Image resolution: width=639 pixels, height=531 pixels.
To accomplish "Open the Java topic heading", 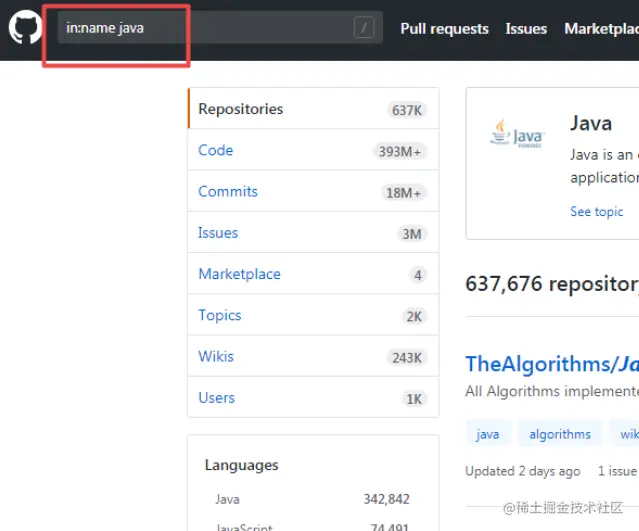I will (x=591, y=123).
